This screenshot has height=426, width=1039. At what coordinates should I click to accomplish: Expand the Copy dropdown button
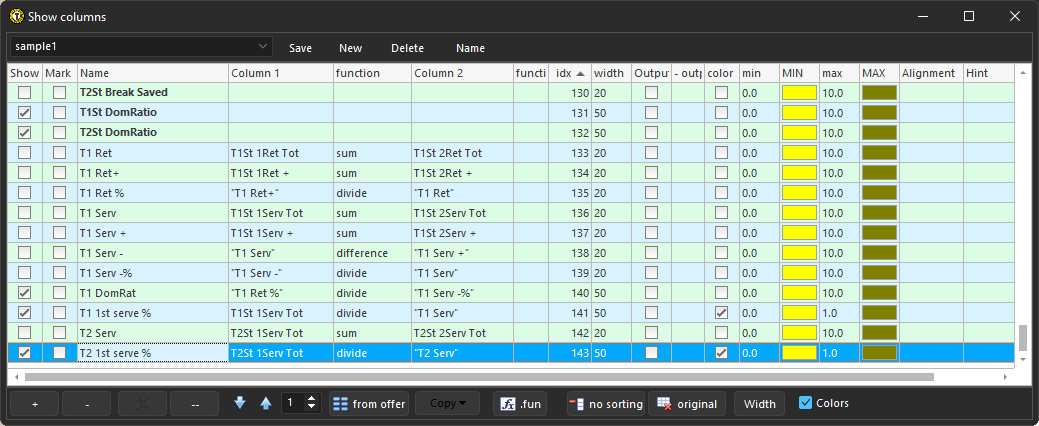click(x=447, y=404)
